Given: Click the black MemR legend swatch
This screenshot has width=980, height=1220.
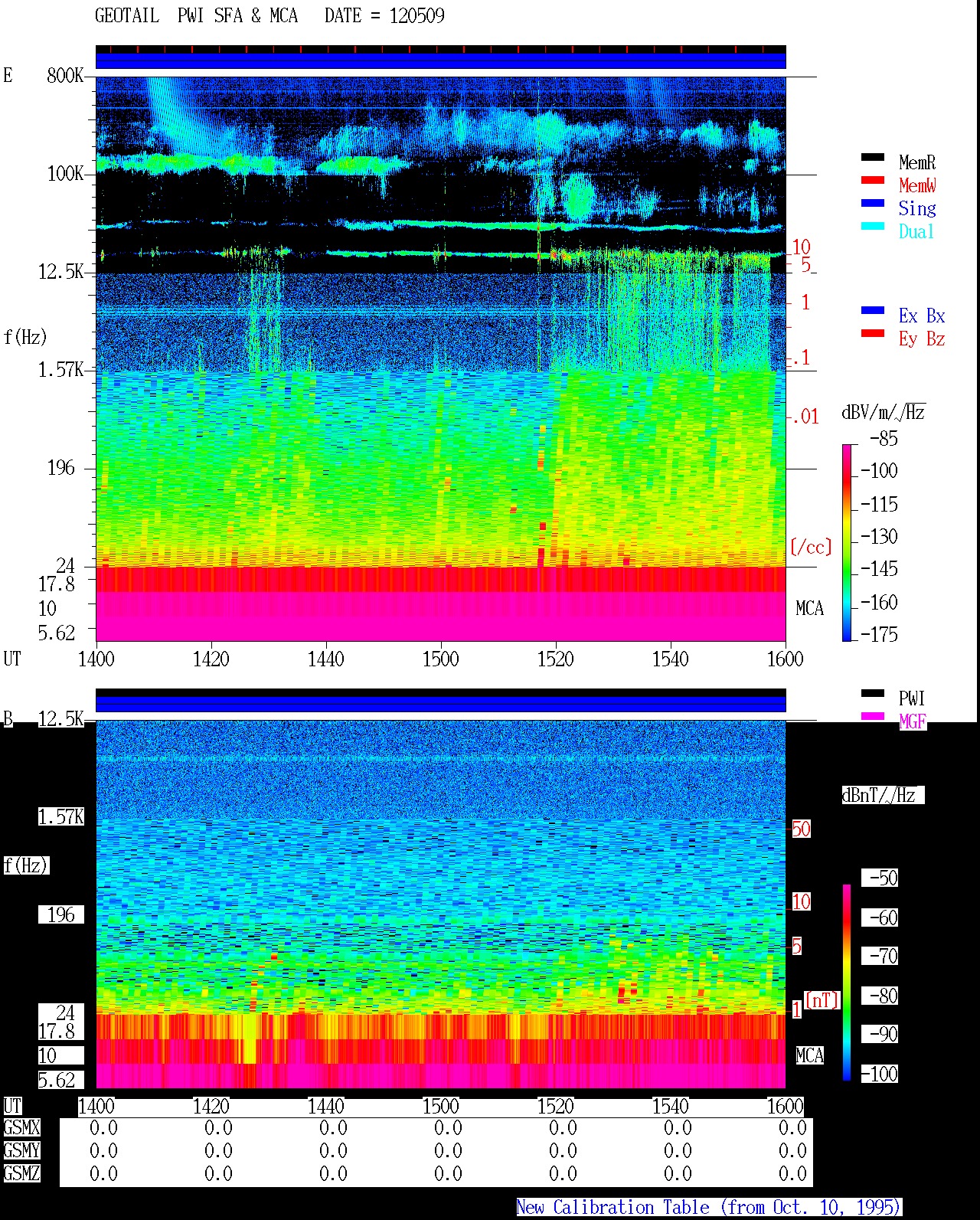Looking at the screenshot, I should [873, 158].
